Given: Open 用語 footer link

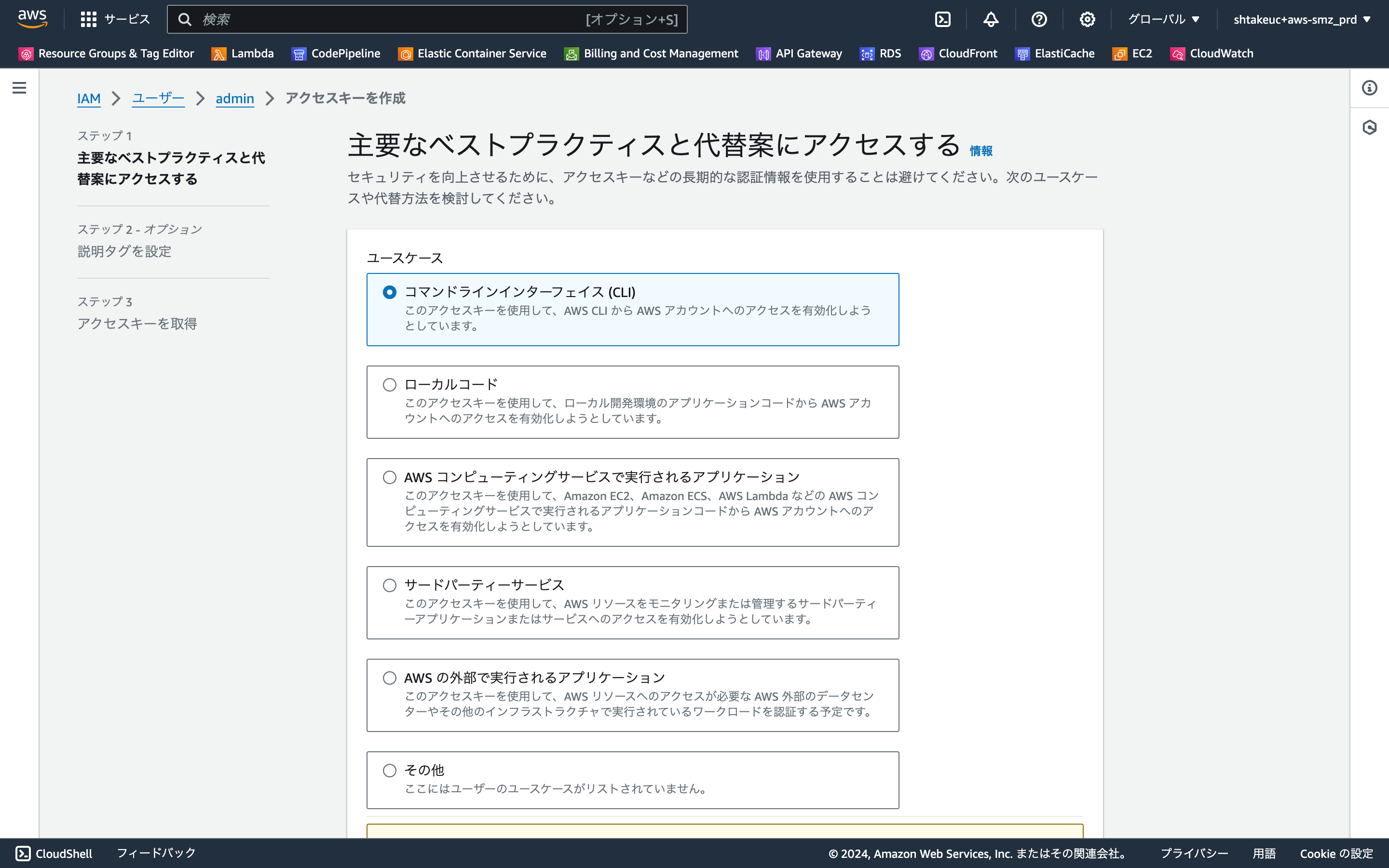Looking at the screenshot, I should [1264, 853].
